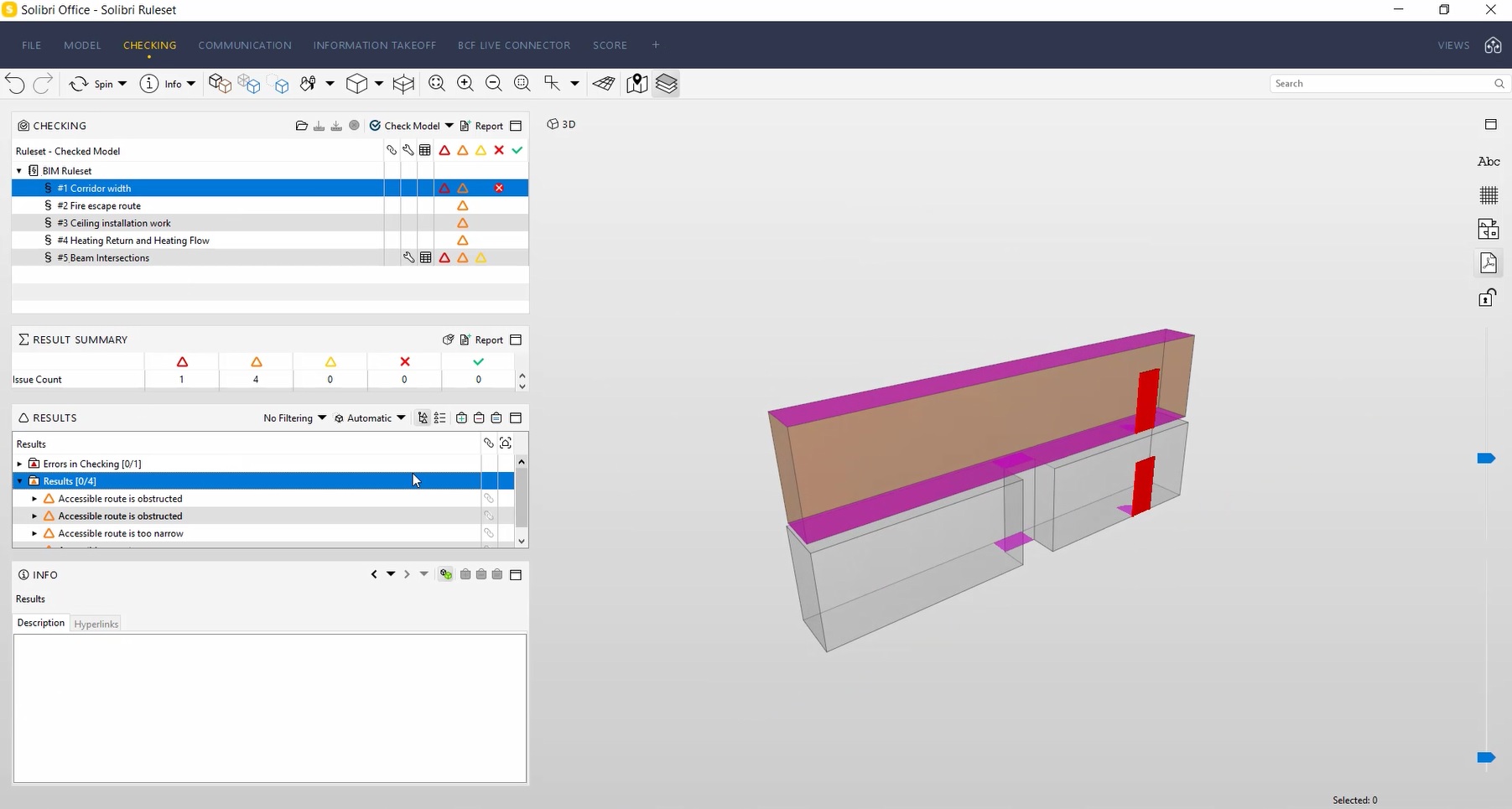This screenshot has width=1512, height=809.
Task: Toggle critical severity filter red triangle header
Action: pos(444,150)
